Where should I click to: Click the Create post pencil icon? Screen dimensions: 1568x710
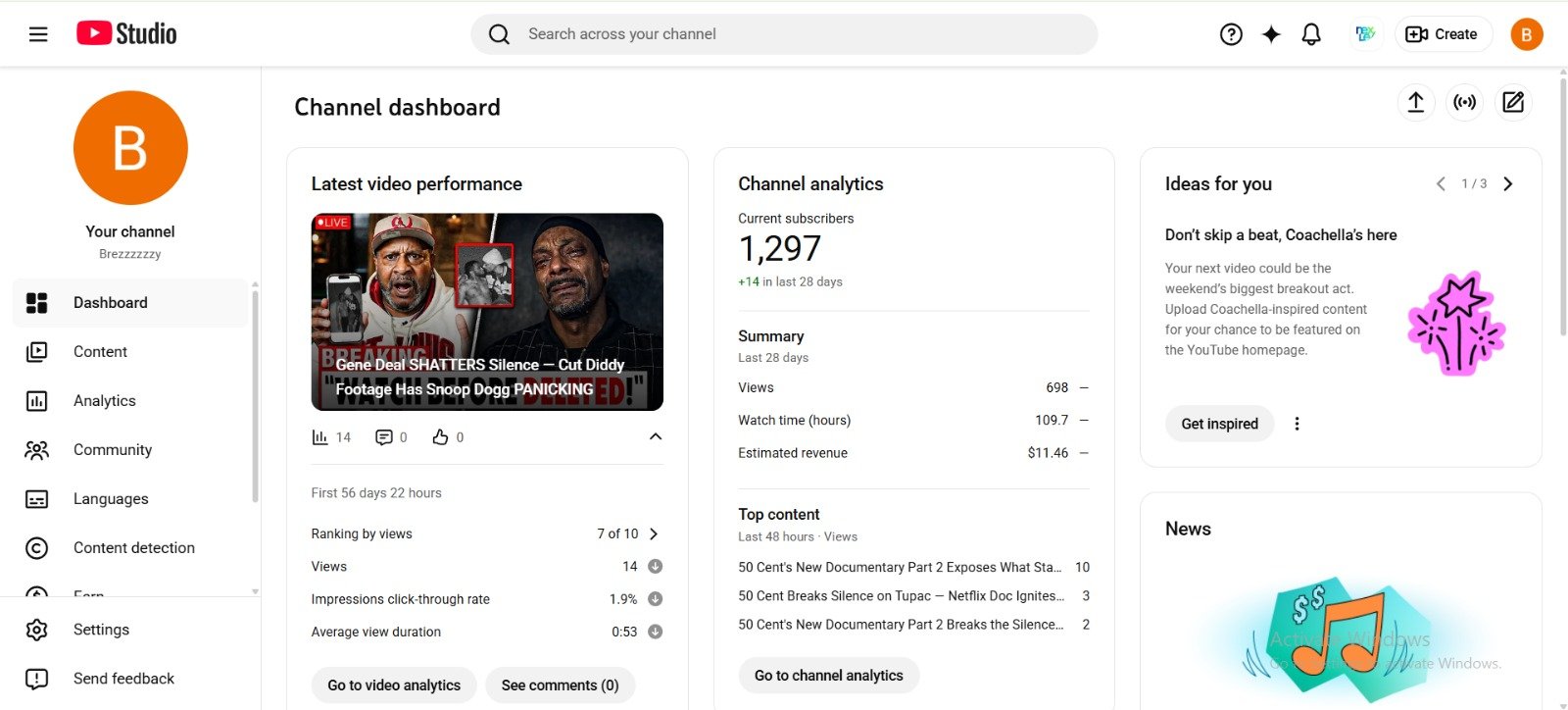pos(1513,102)
